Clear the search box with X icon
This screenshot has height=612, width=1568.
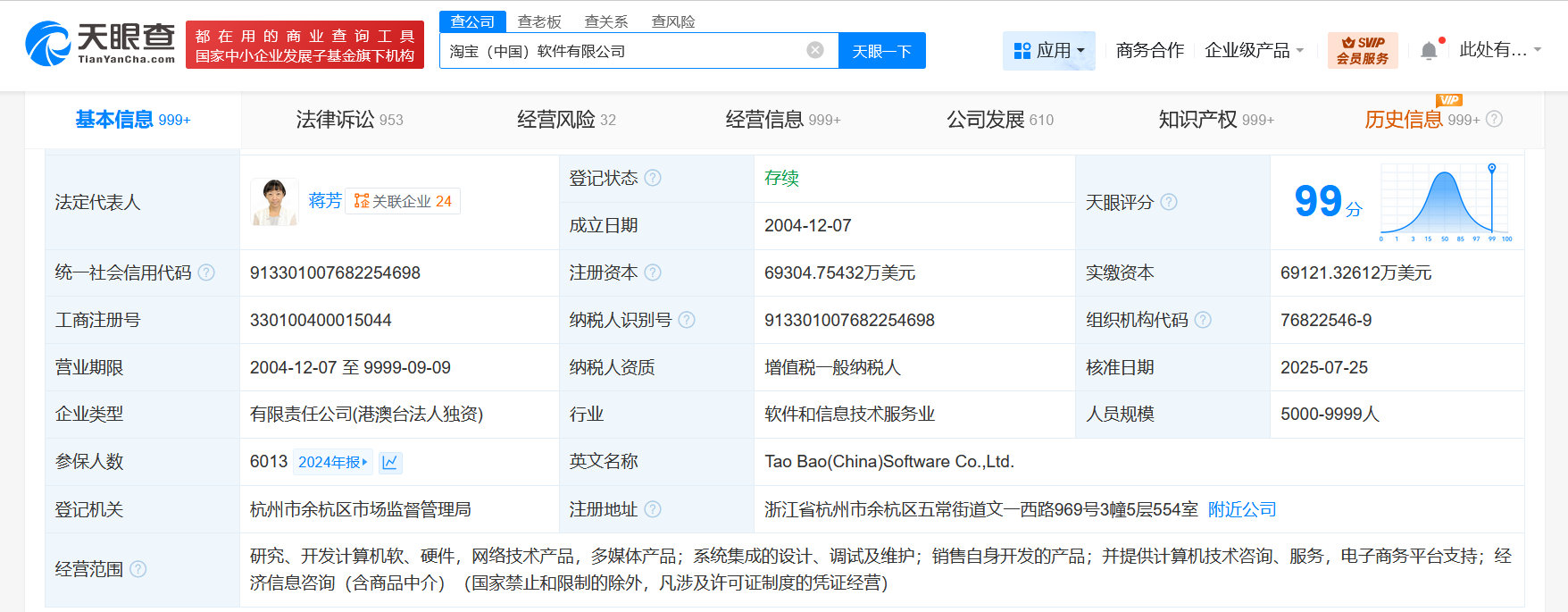point(815,50)
